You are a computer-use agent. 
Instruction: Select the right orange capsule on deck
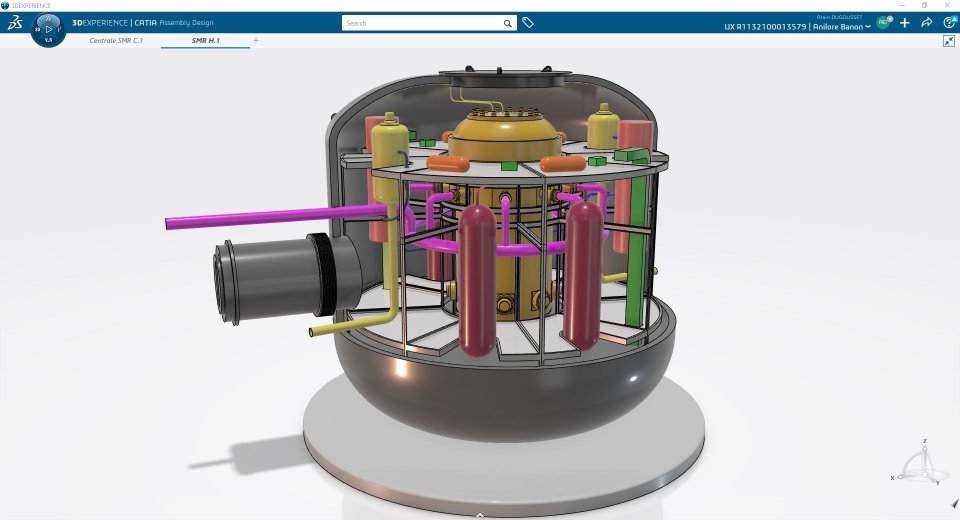tap(563, 164)
